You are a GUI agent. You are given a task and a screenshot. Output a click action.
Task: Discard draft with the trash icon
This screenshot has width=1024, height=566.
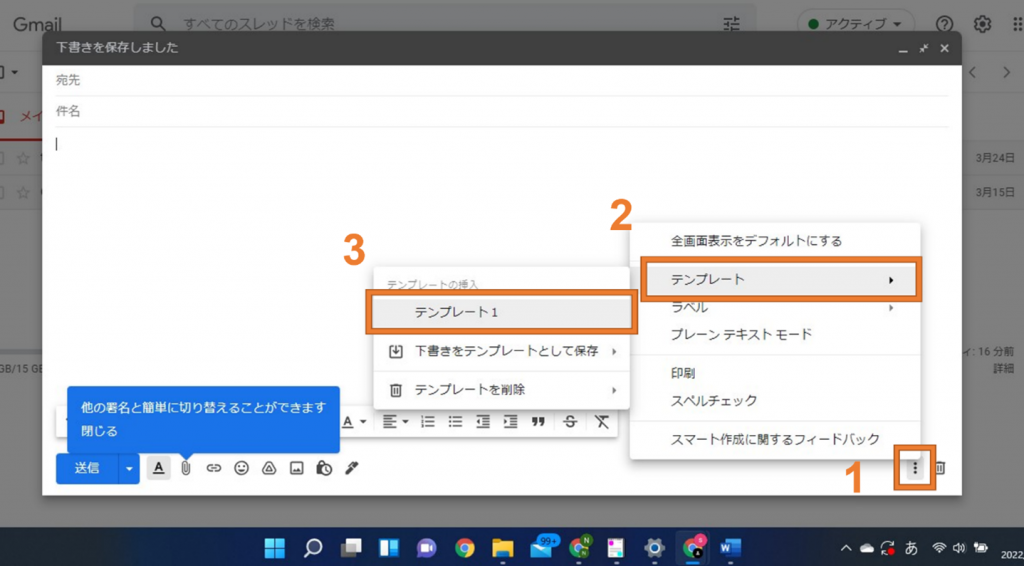[940, 468]
